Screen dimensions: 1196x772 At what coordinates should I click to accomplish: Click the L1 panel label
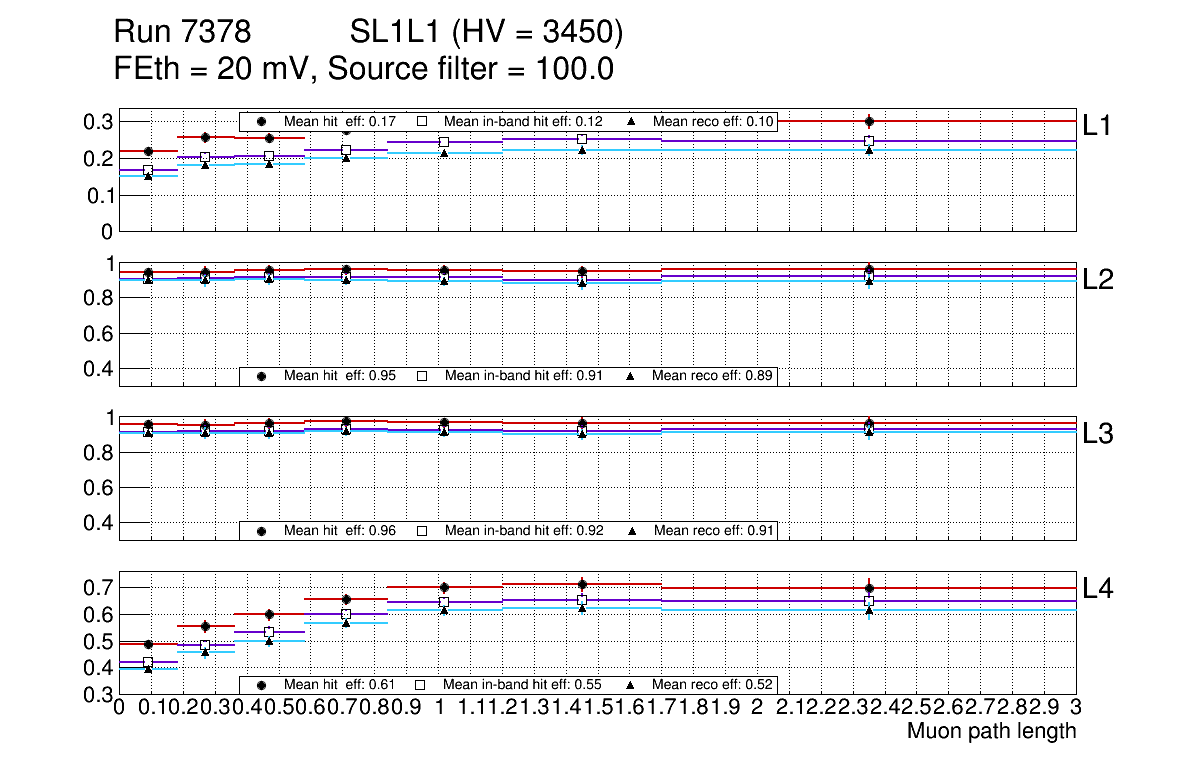coord(1097,125)
